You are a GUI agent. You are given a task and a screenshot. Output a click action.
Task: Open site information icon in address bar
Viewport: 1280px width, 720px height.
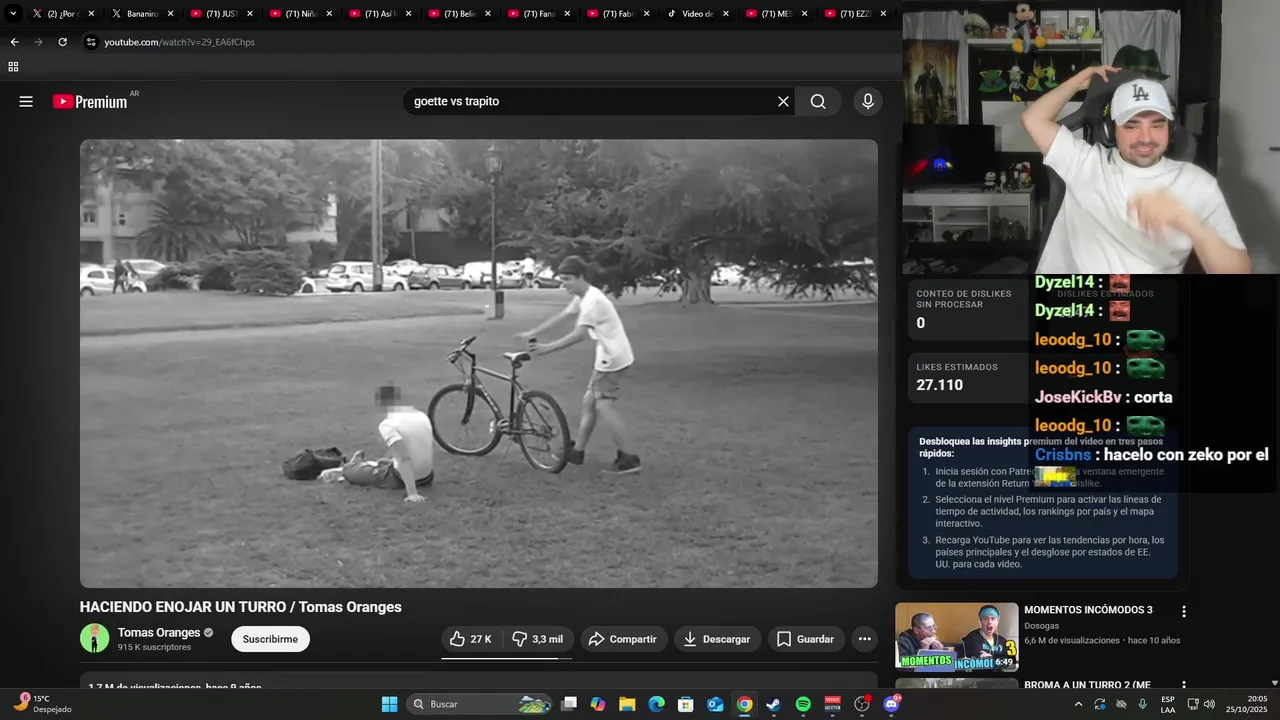click(91, 42)
